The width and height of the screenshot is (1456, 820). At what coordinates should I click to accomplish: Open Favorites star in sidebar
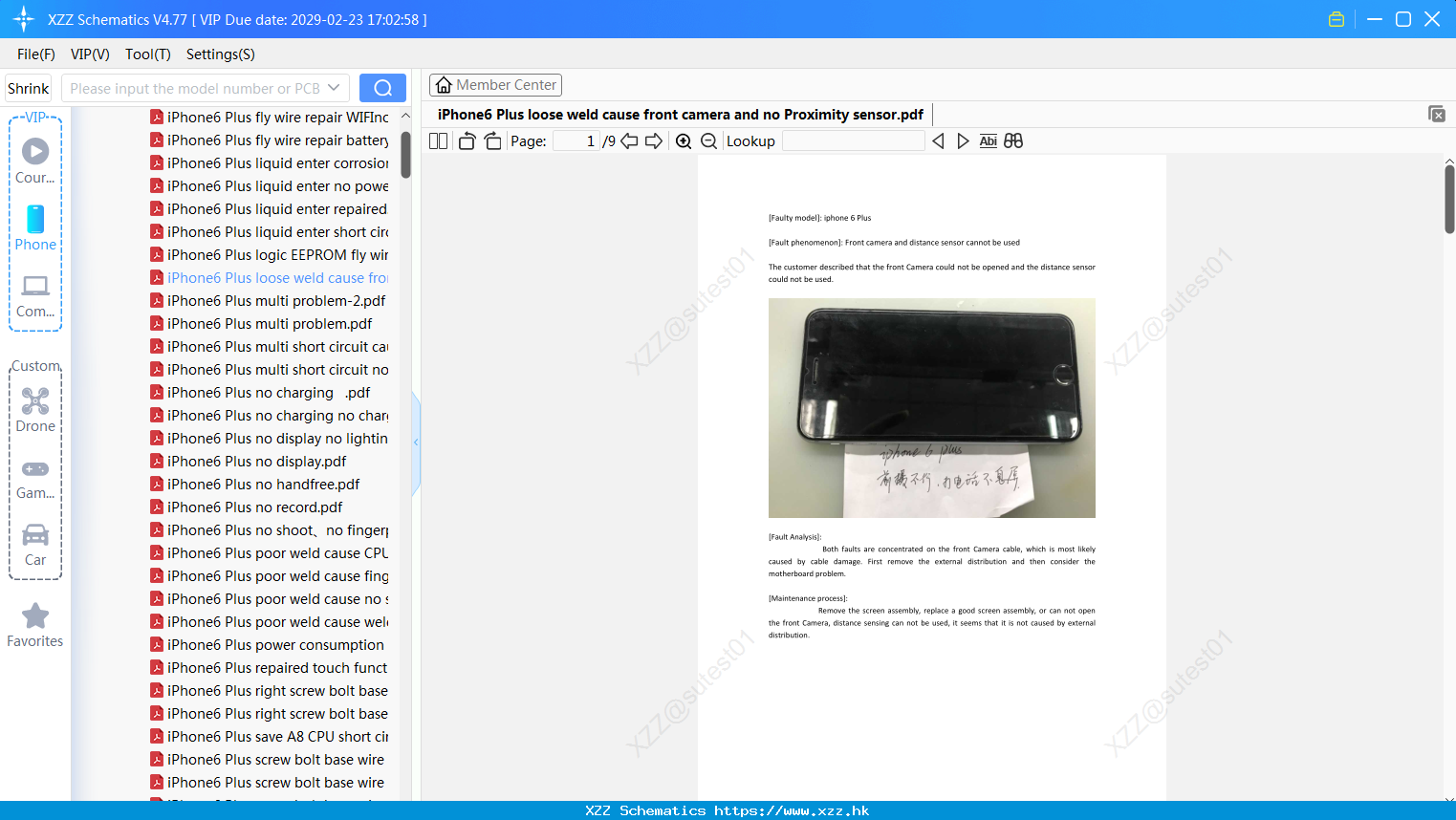coord(35,625)
